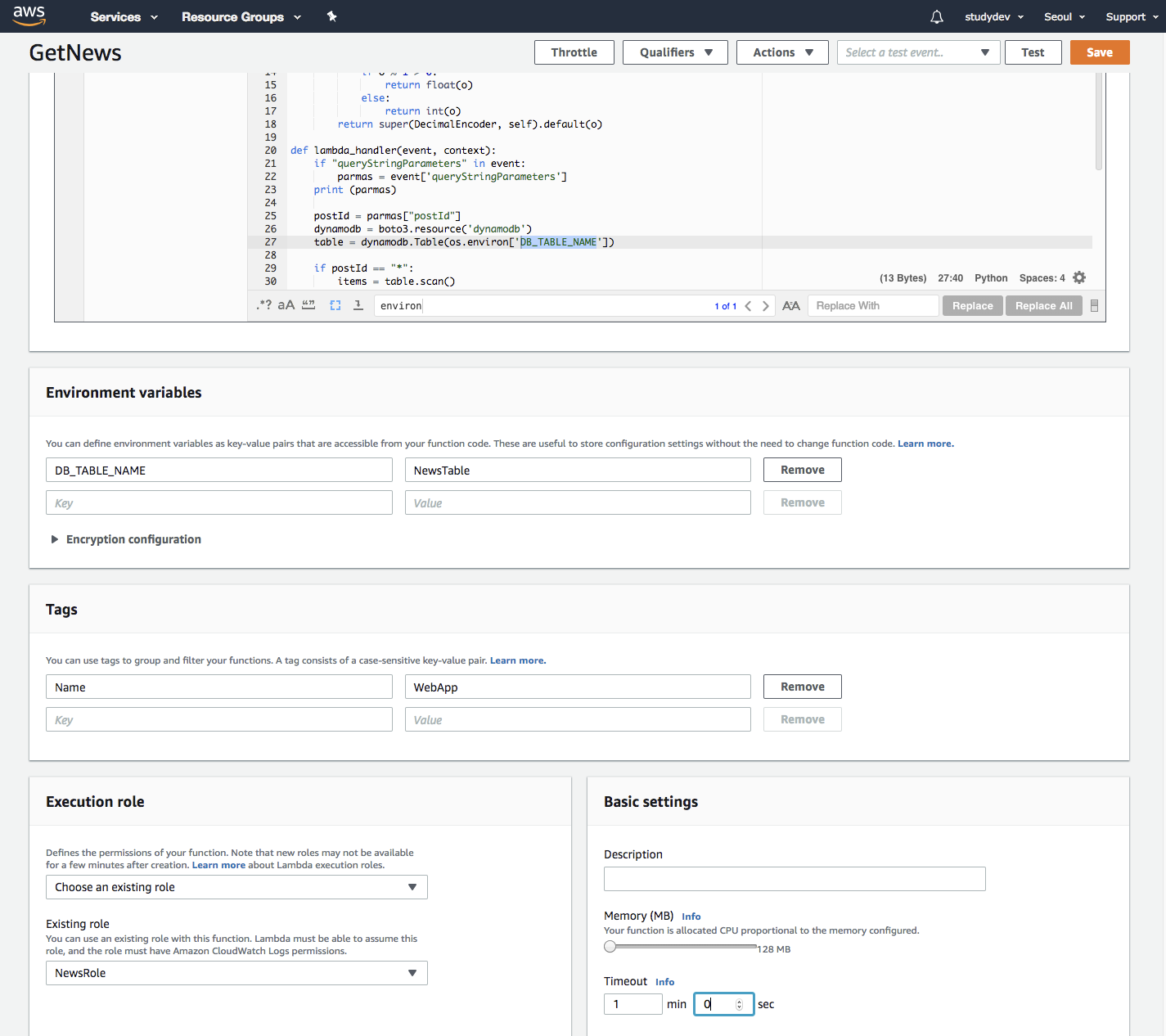
Task: Open the NewsRole existing role dropdown
Action: click(236, 973)
